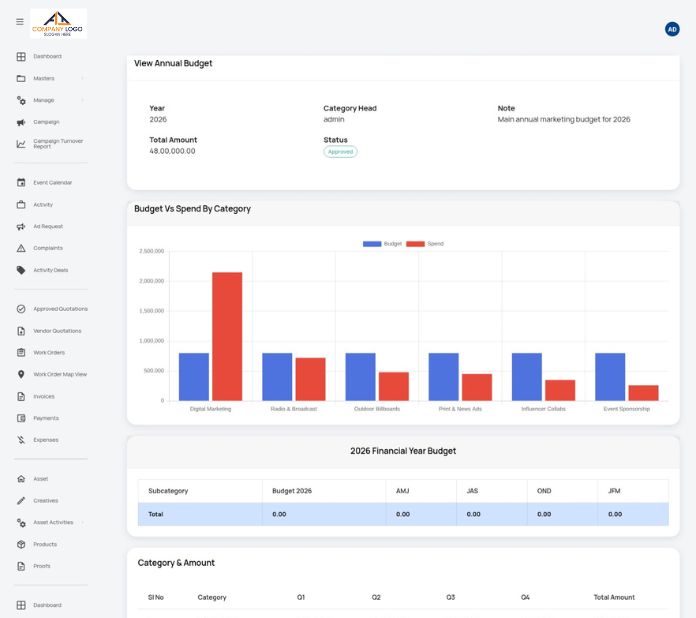696x618 pixels.
Task: Click the company logo link
Action: click(x=58, y=24)
